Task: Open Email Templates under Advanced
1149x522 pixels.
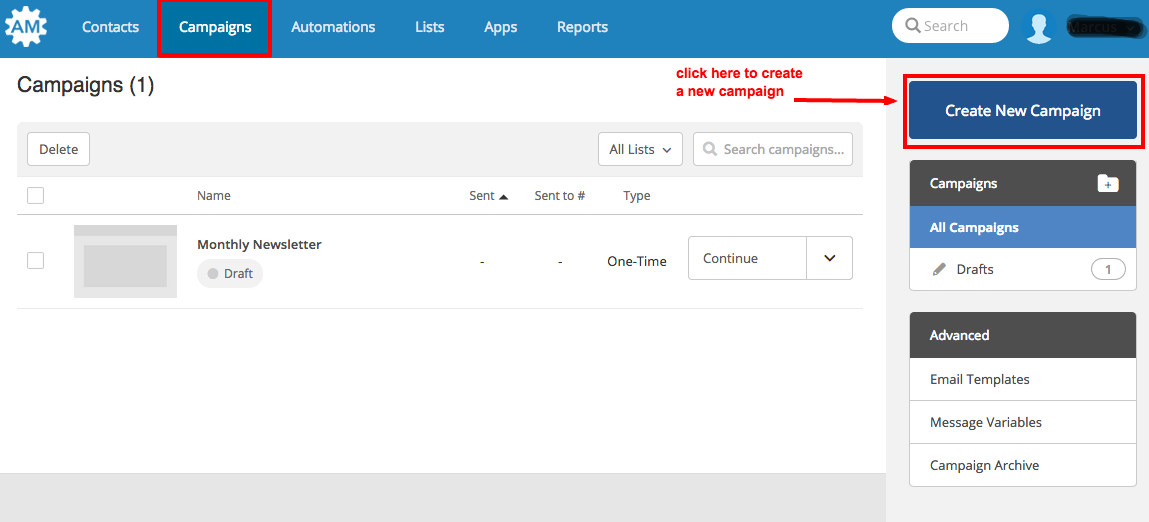Action: [x=1023, y=379]
